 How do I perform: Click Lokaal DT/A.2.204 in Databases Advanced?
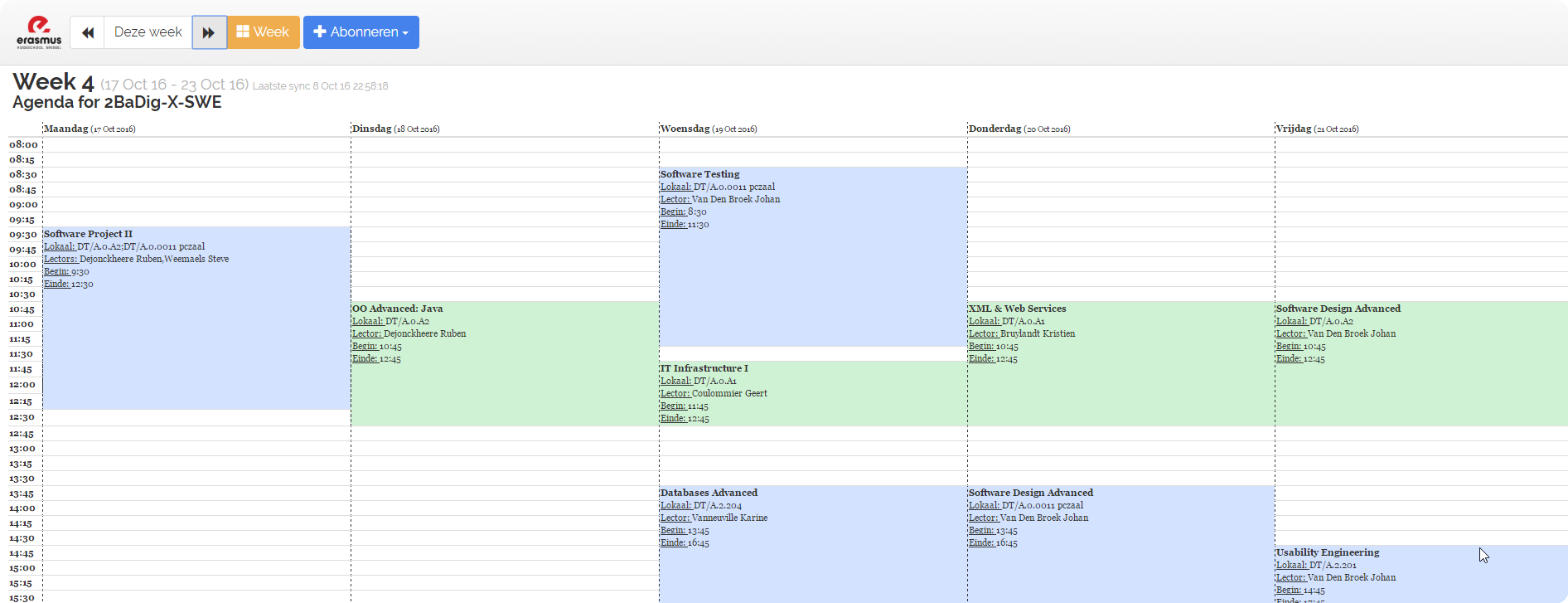tap(701, 505)
